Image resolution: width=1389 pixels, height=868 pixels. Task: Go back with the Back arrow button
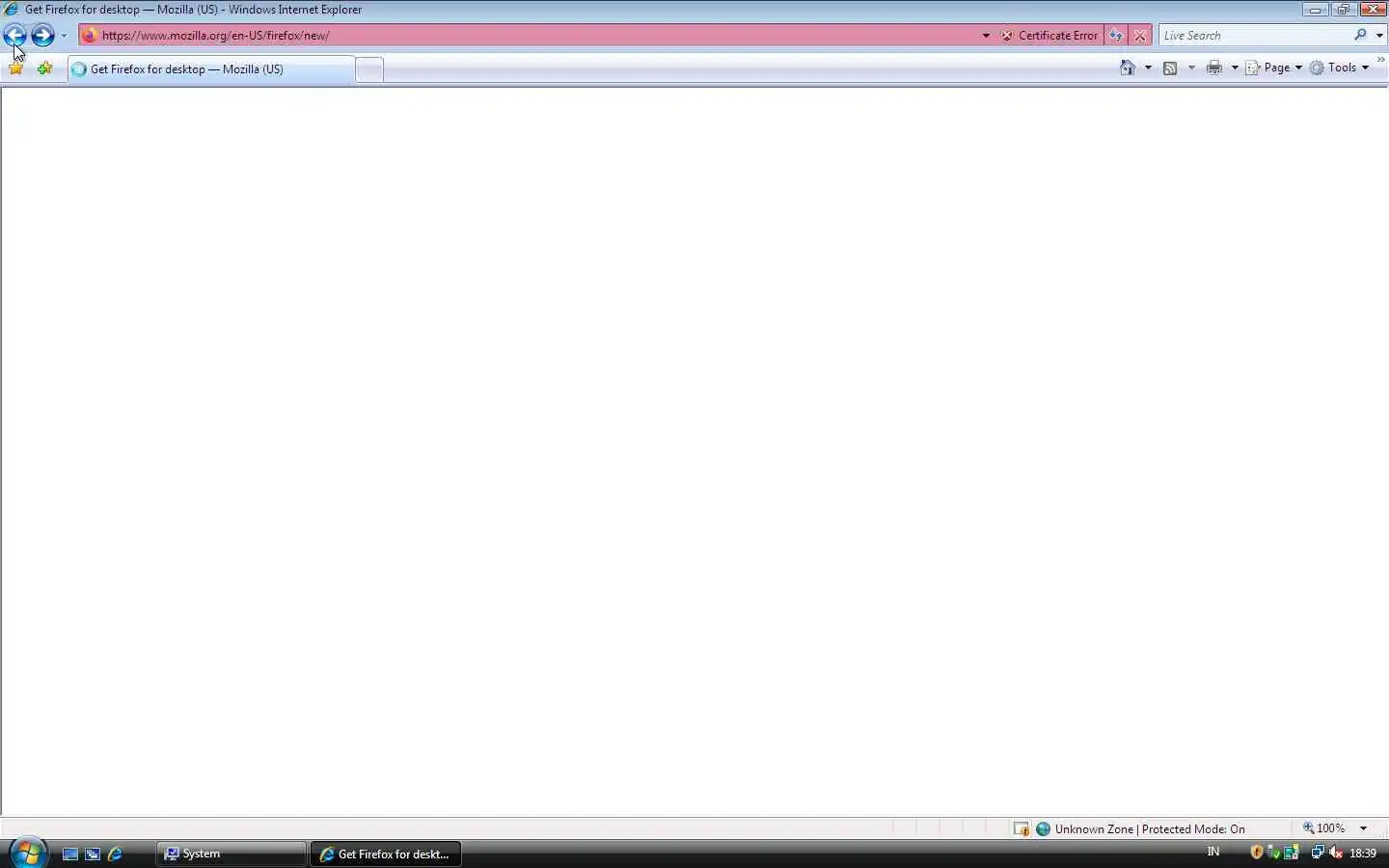(14, 36)
